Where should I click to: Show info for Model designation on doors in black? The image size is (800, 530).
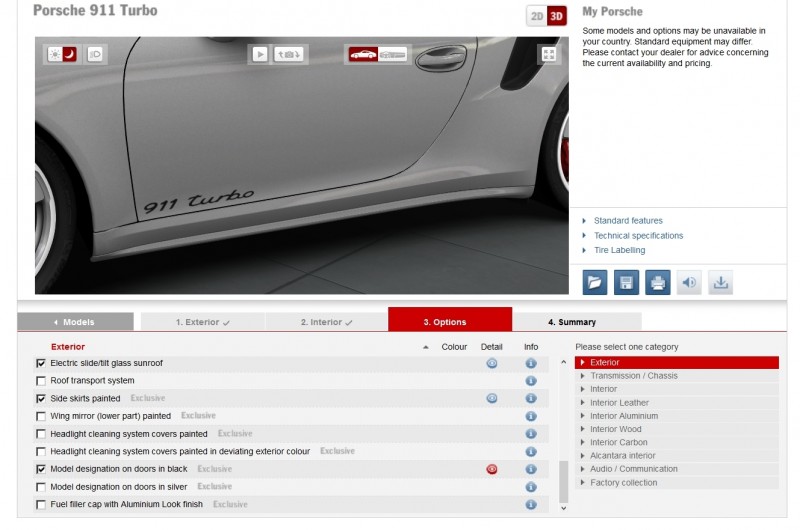click(531, 469)
